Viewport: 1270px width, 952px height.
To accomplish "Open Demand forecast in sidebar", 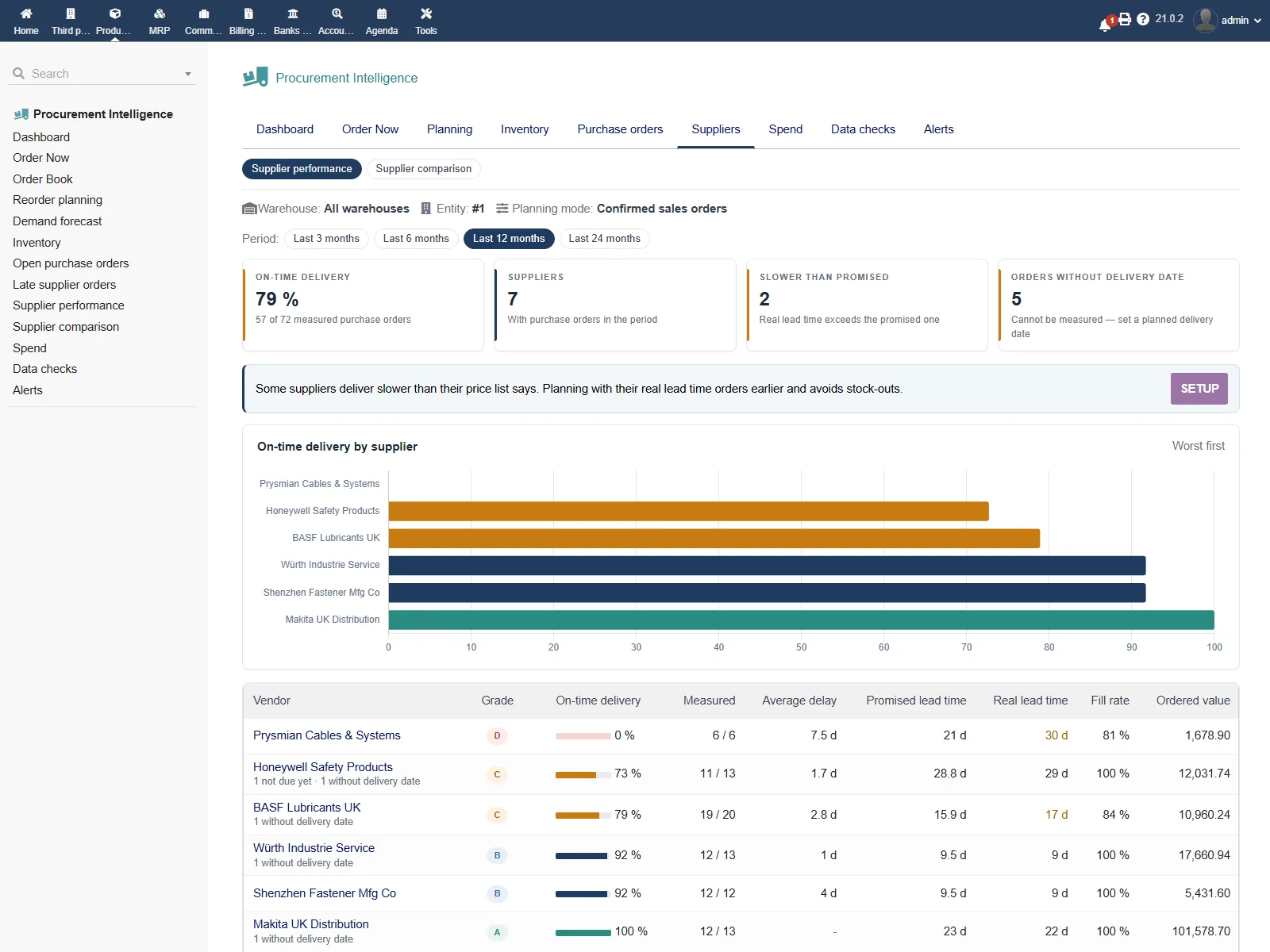I will (57, 221).
